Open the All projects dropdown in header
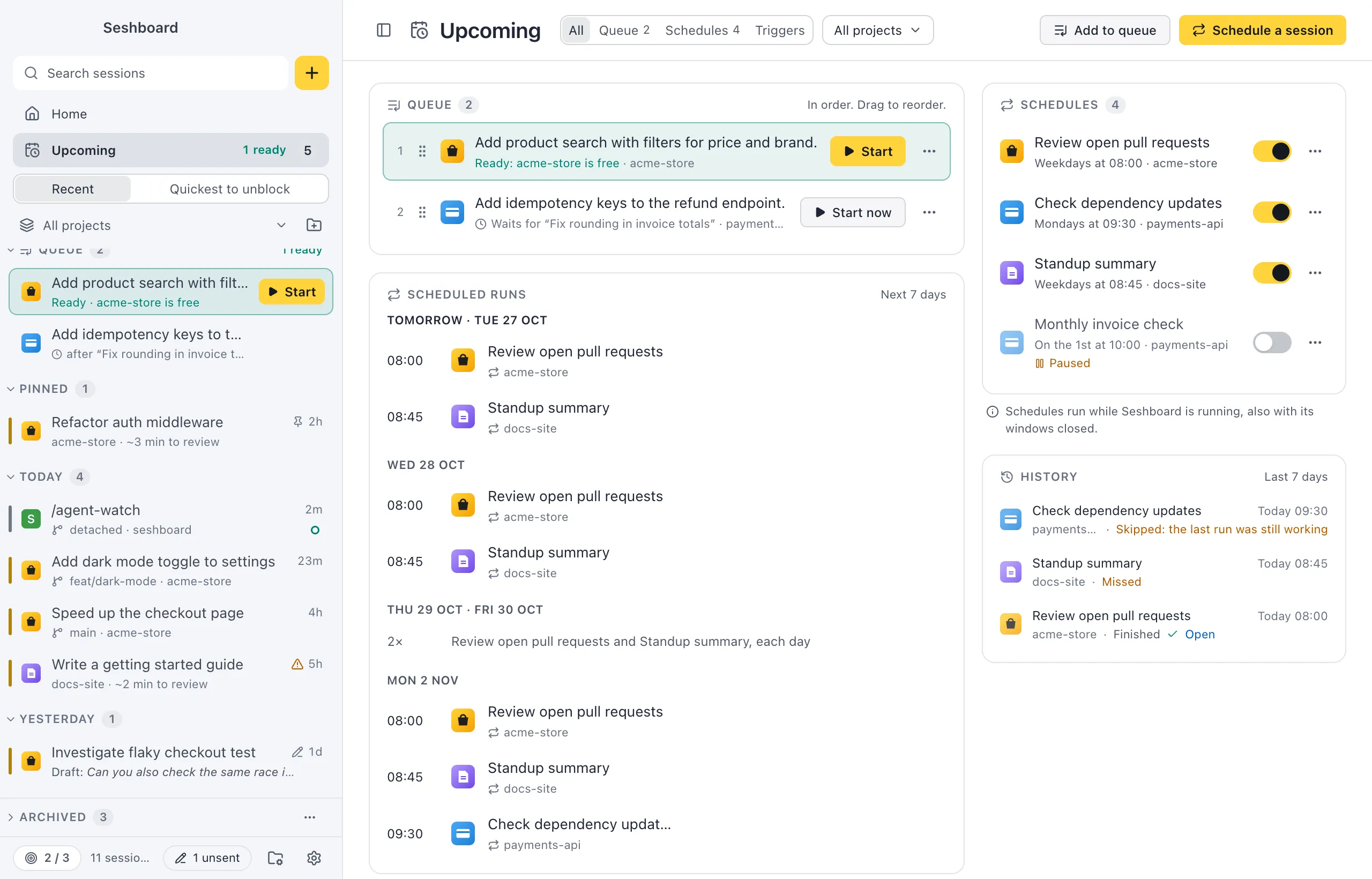The height and width of the screenshot is (879, 1372). [877, 30]
